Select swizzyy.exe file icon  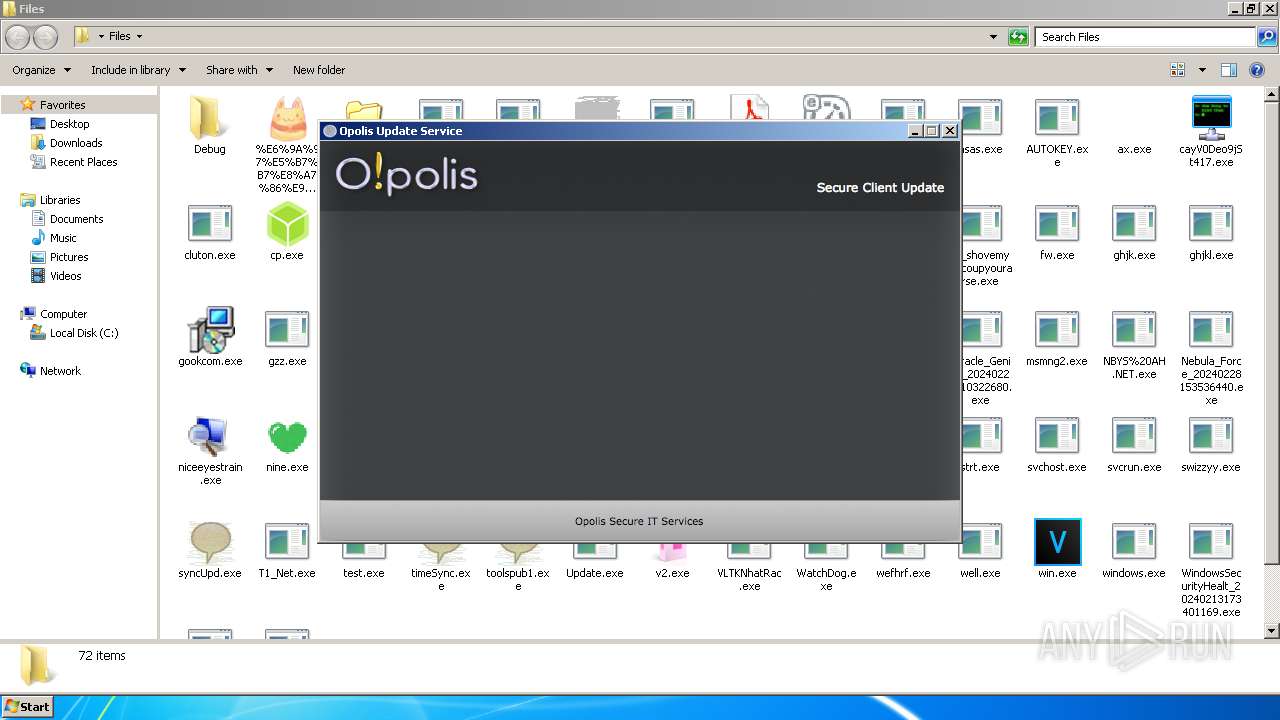1211,437
